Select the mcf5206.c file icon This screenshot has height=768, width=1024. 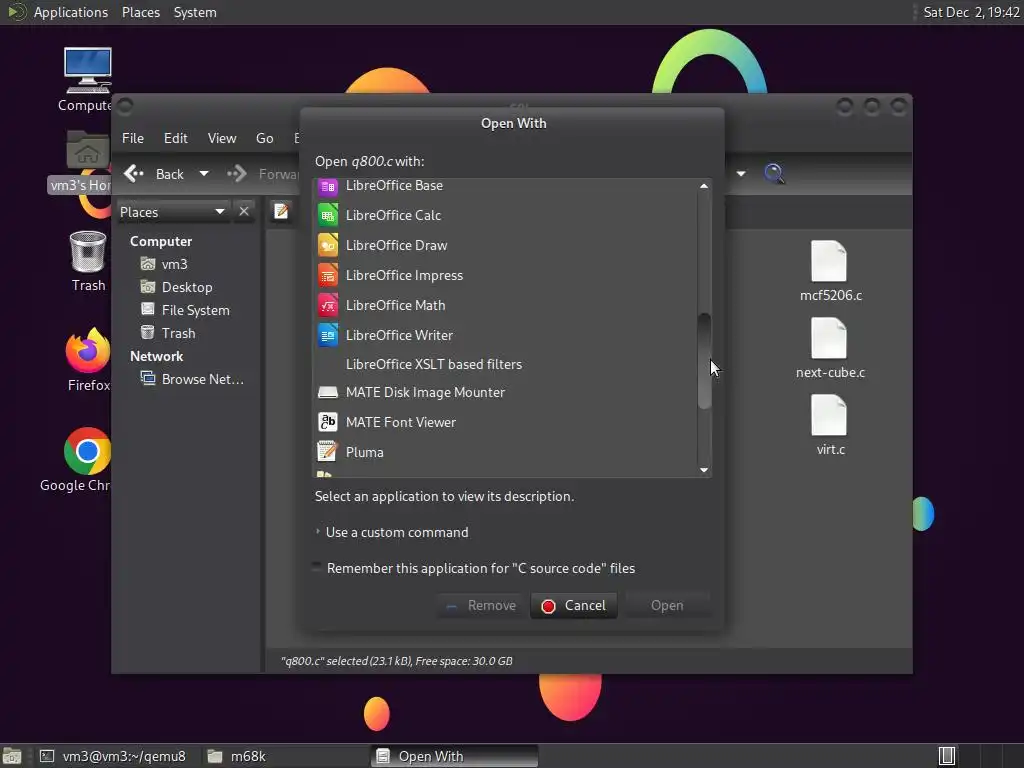coord(829,261)
